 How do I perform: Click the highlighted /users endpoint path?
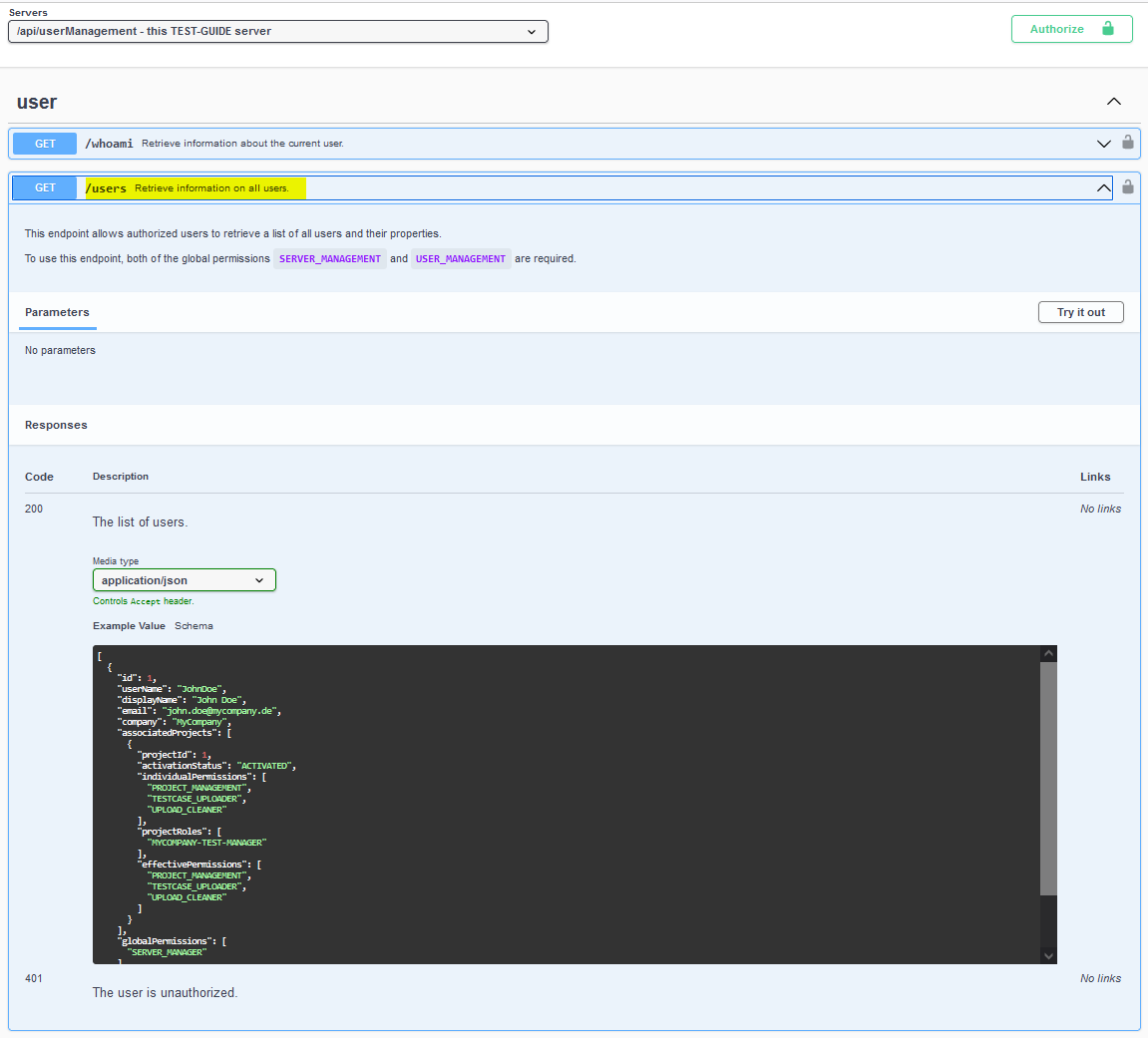(106, 188)
